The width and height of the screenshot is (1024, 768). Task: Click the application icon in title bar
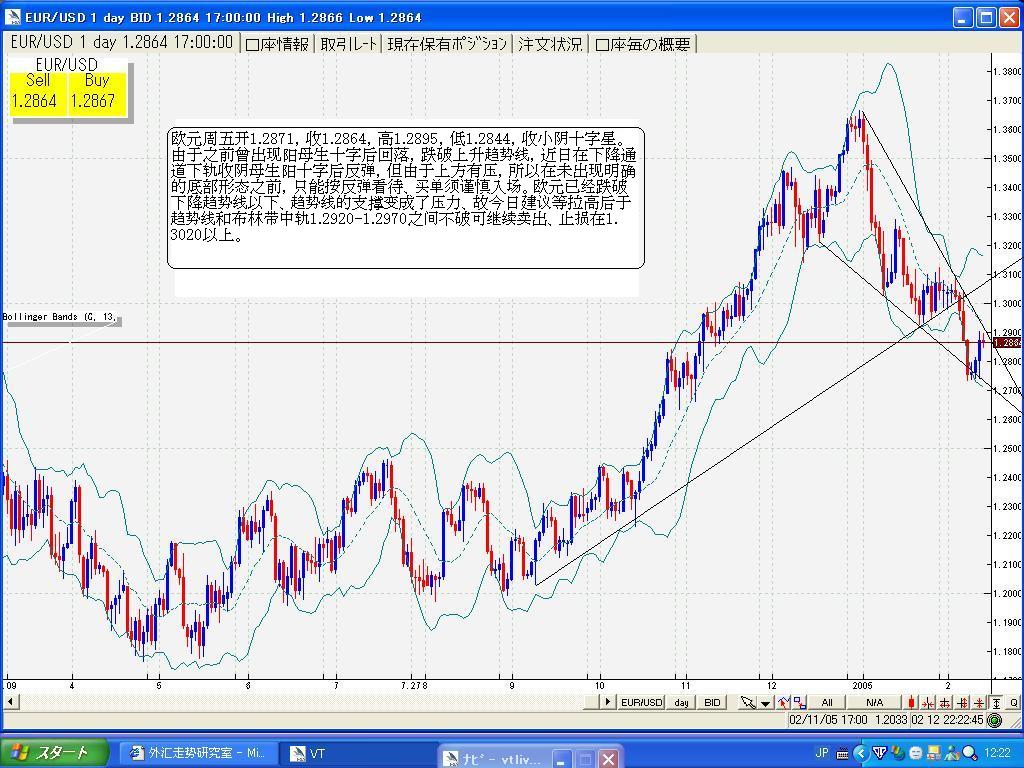(12, 17)
